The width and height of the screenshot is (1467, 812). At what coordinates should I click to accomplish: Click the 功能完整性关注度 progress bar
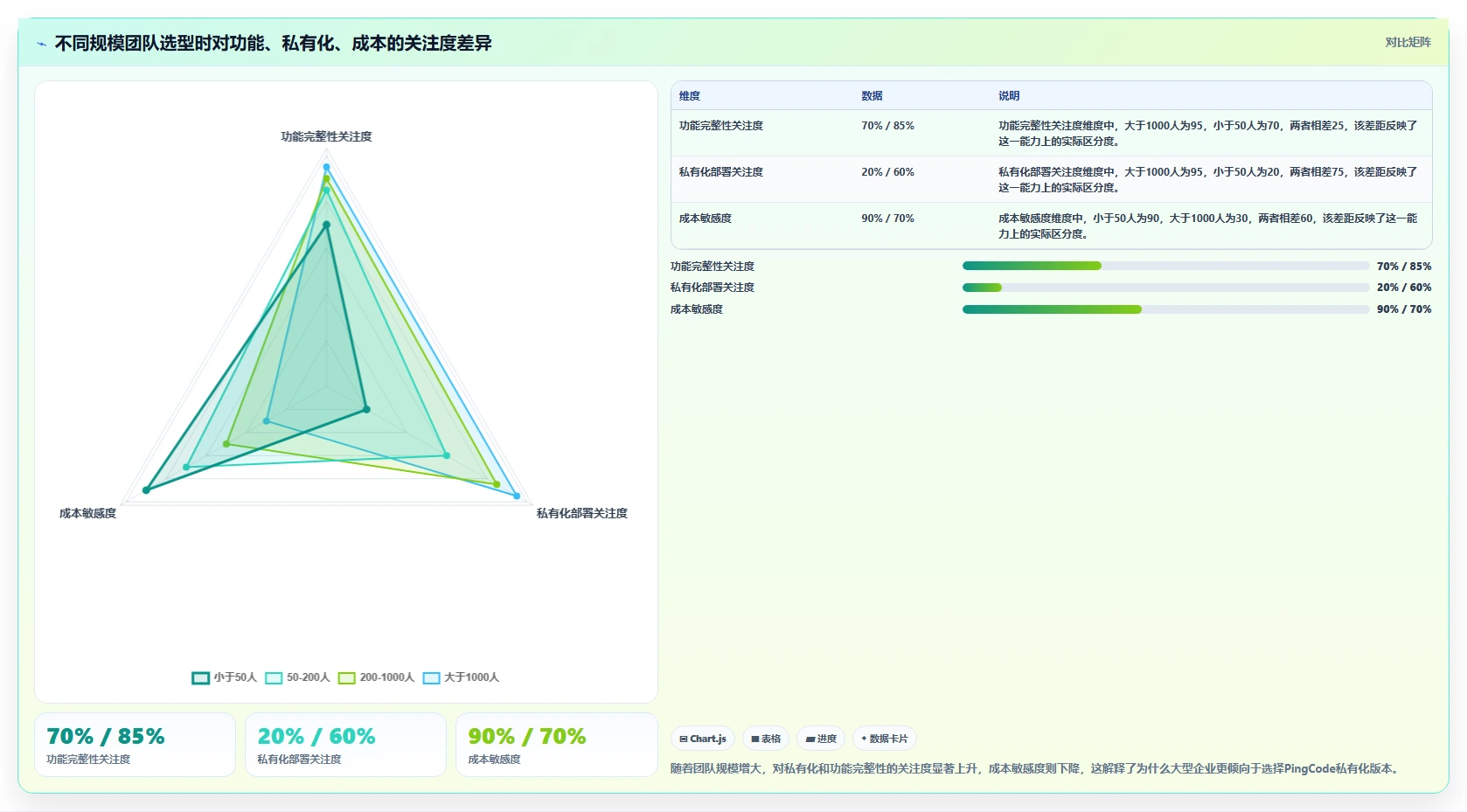click(1165, 266)
